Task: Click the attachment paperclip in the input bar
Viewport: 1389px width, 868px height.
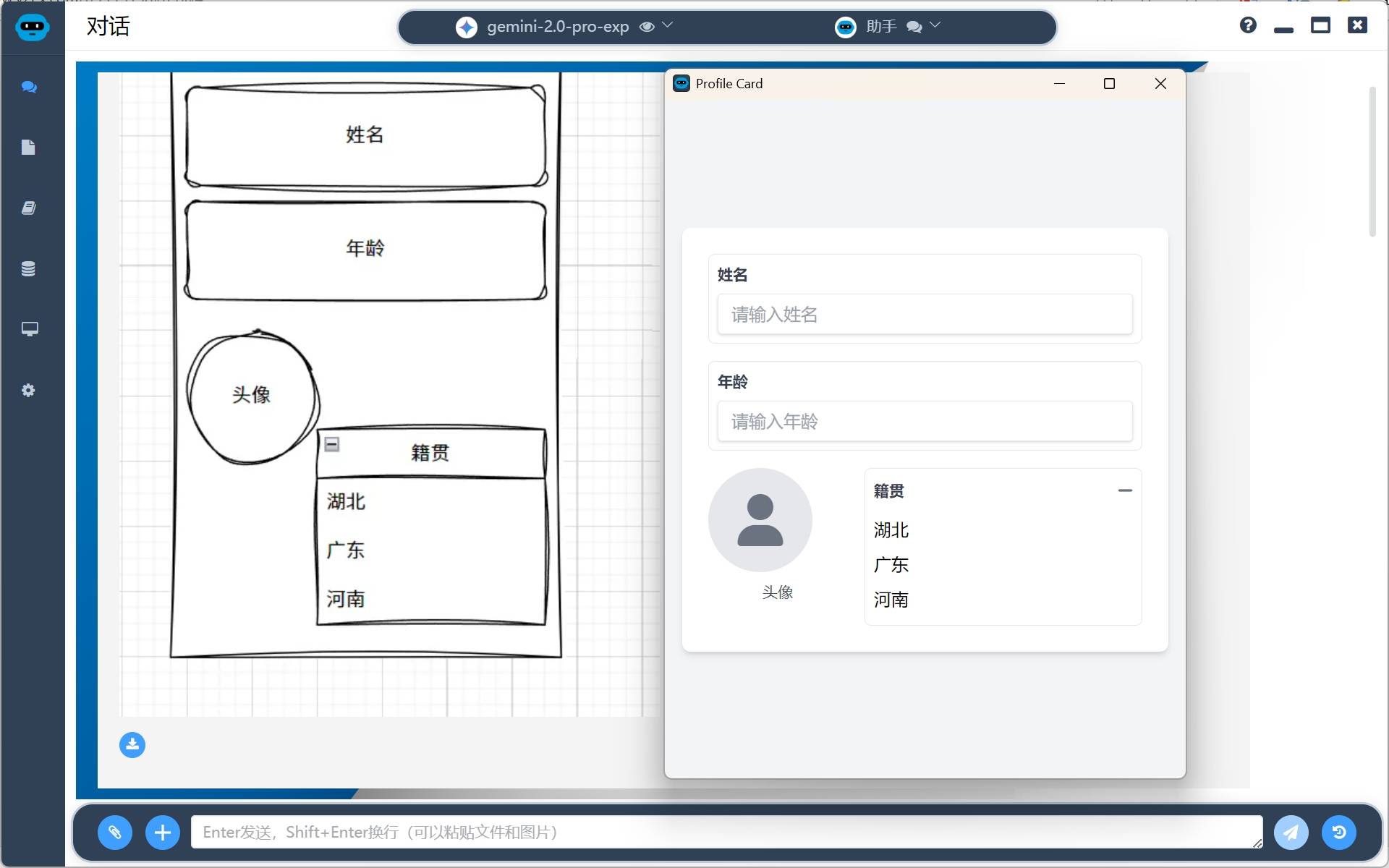Action: [x=114, y=832]
